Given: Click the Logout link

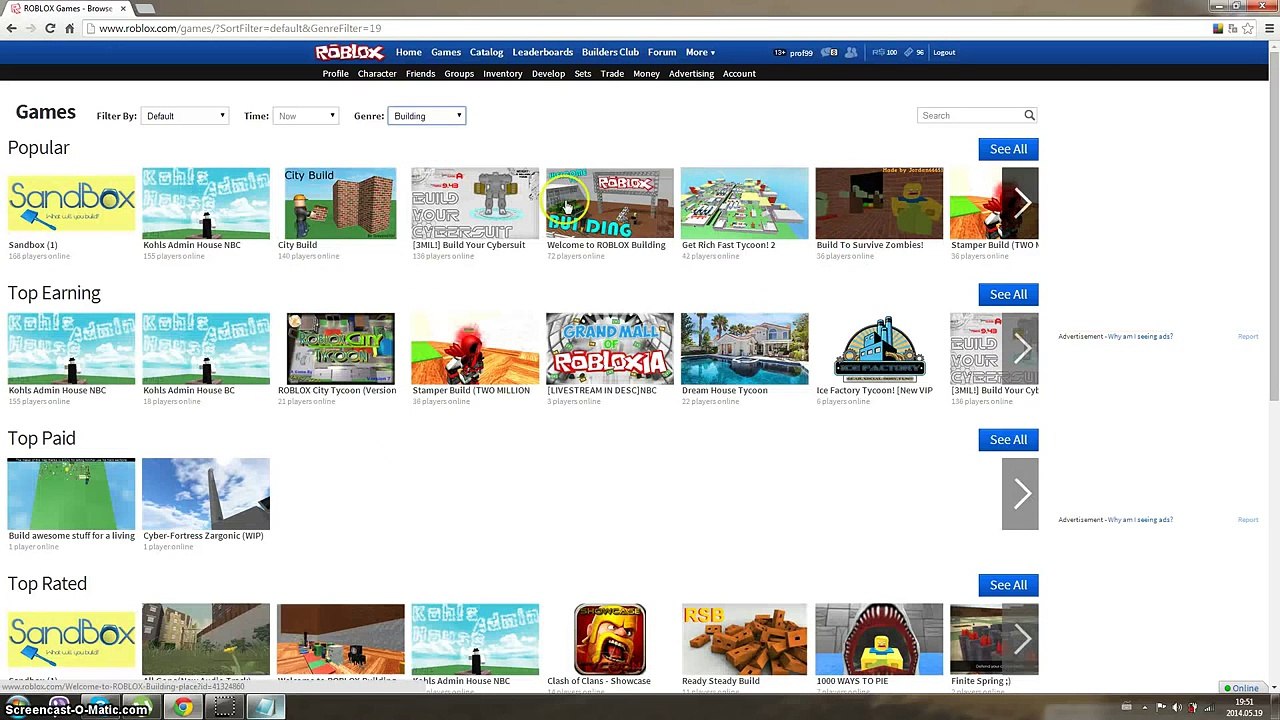Looking at the screenshot, I should [944, 52].
